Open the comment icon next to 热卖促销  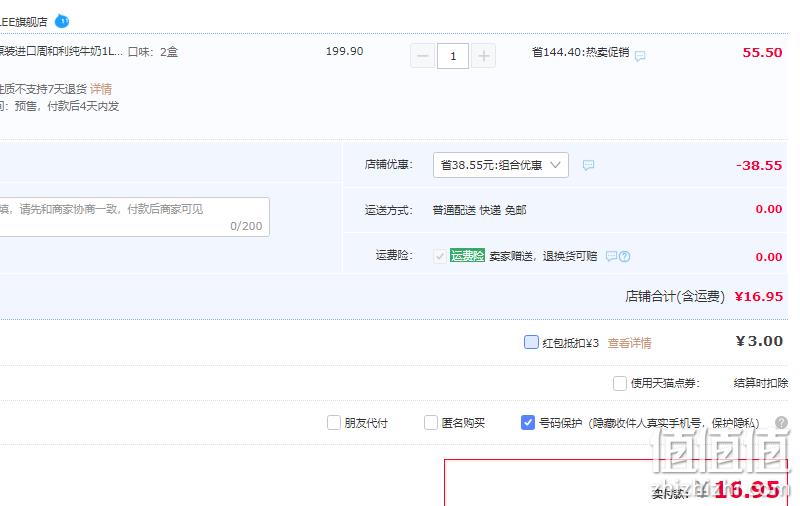point(640,56)
